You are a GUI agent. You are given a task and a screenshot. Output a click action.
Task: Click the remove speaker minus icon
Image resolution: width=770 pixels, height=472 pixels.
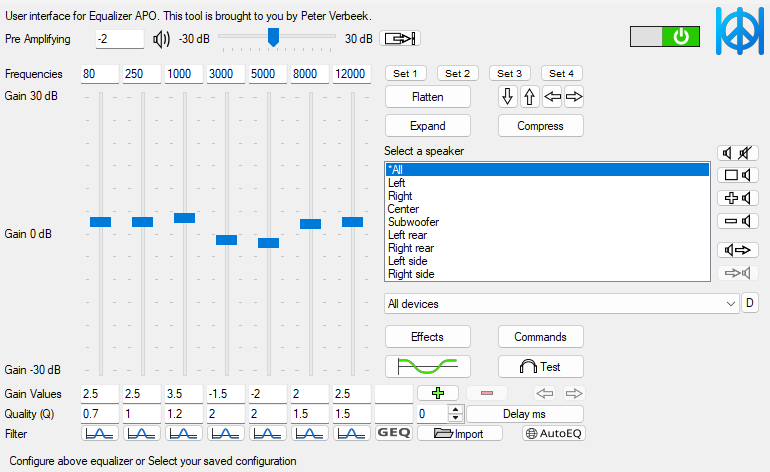pos(737,221)
